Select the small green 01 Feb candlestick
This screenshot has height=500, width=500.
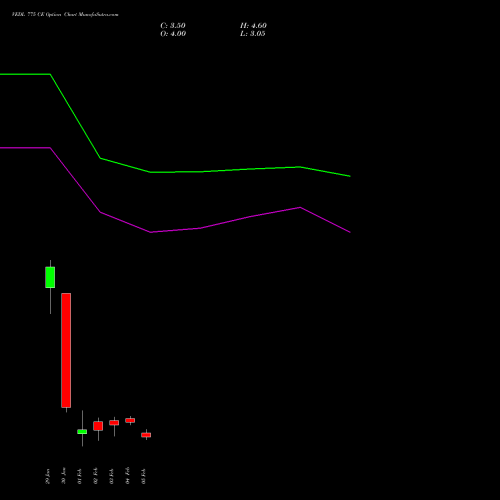point(82,432)
